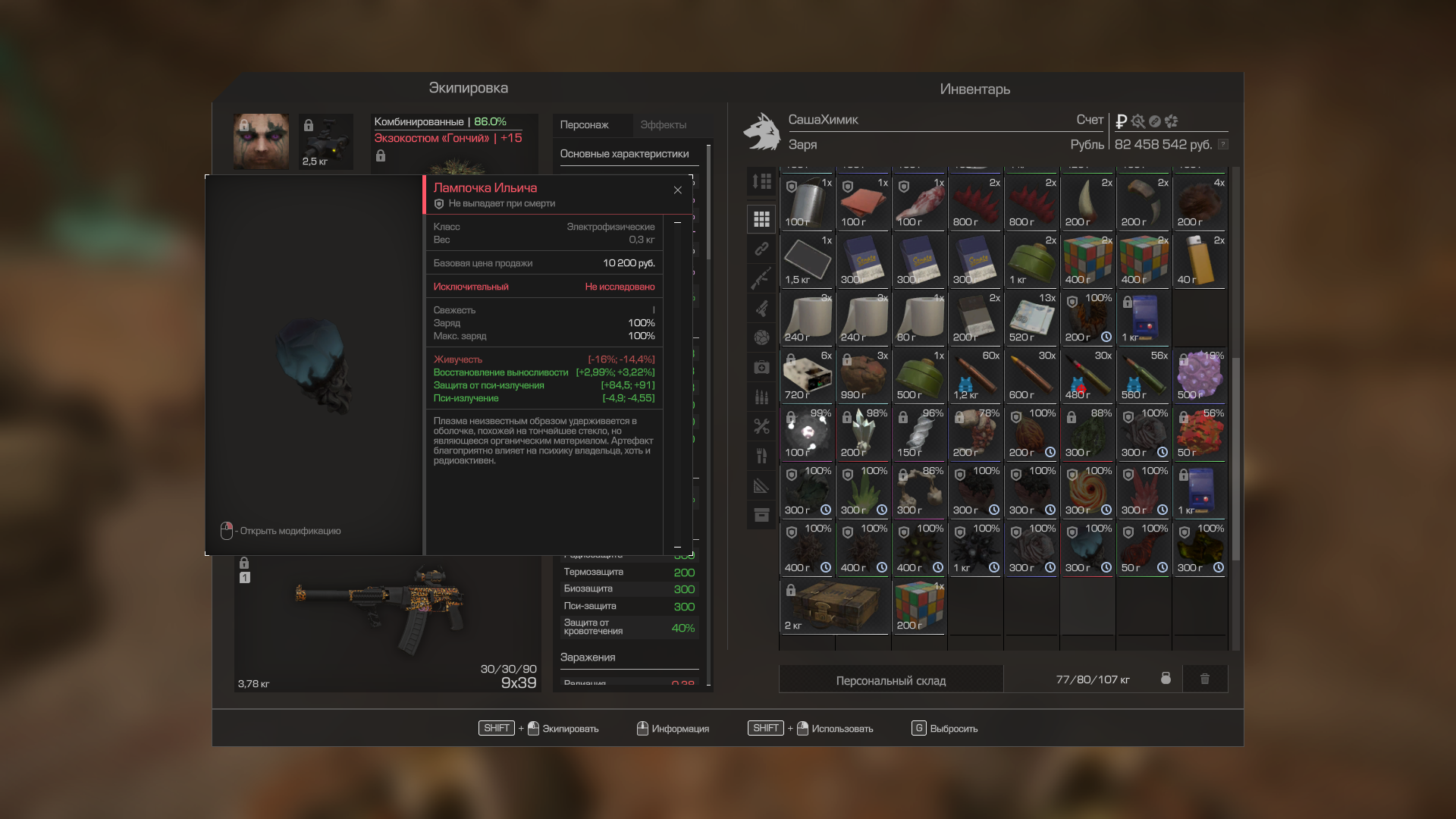This screenshot has width=1456, height=819.
Task: Click the Информация hint button
Action: click(x=673, y=728)
